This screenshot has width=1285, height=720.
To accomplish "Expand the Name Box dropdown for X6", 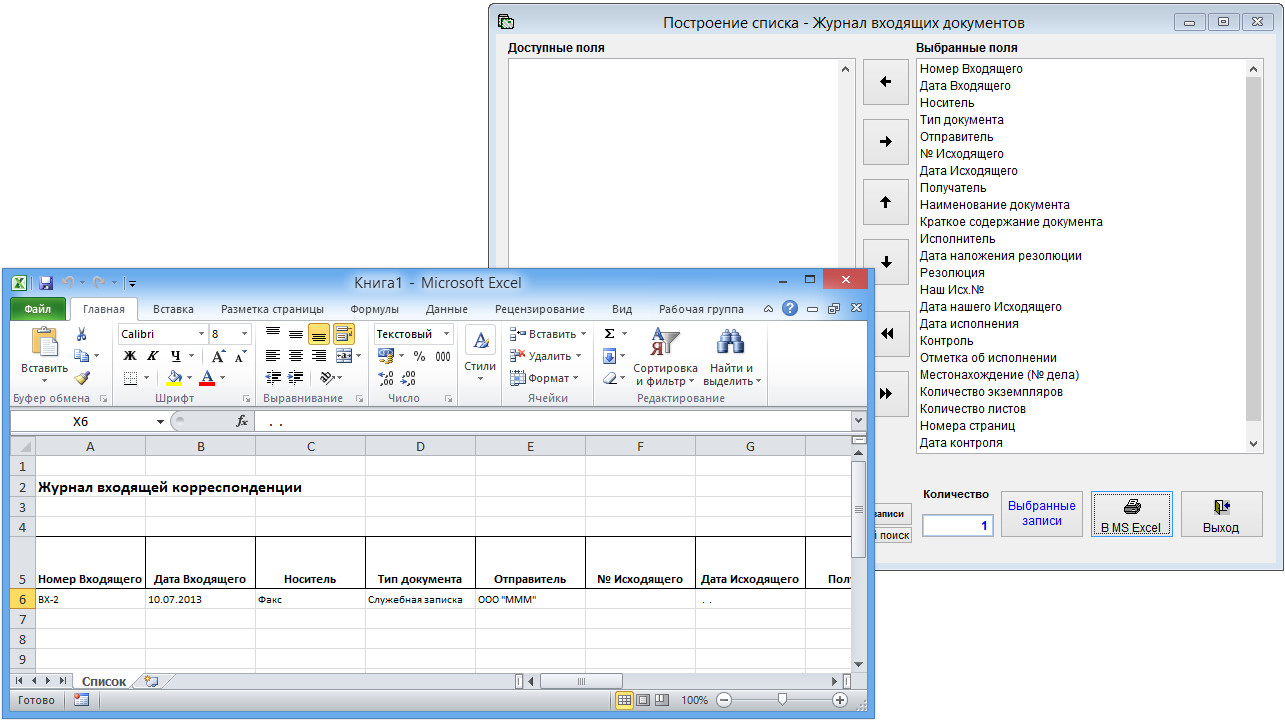I will click(160, 422).
